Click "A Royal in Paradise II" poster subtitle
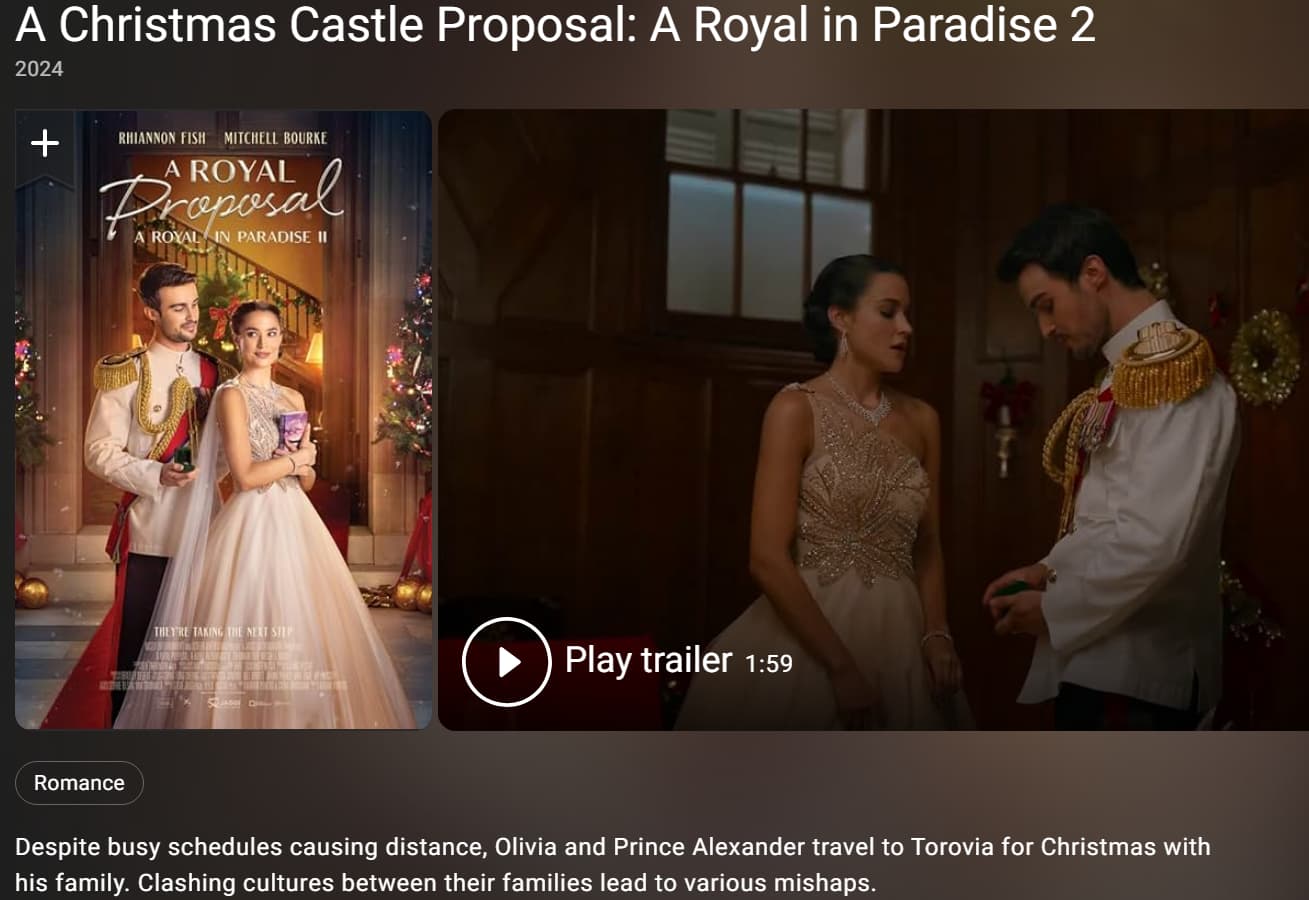 click(223, 237)
